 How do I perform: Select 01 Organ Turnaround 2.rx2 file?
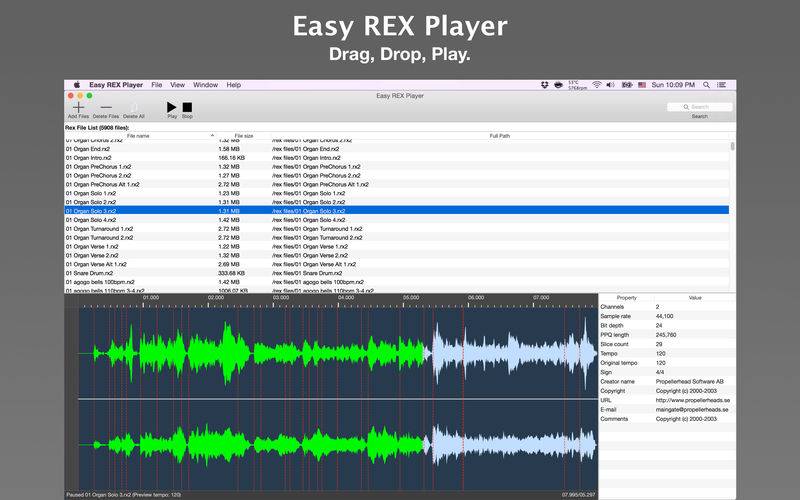pos(396,238)
